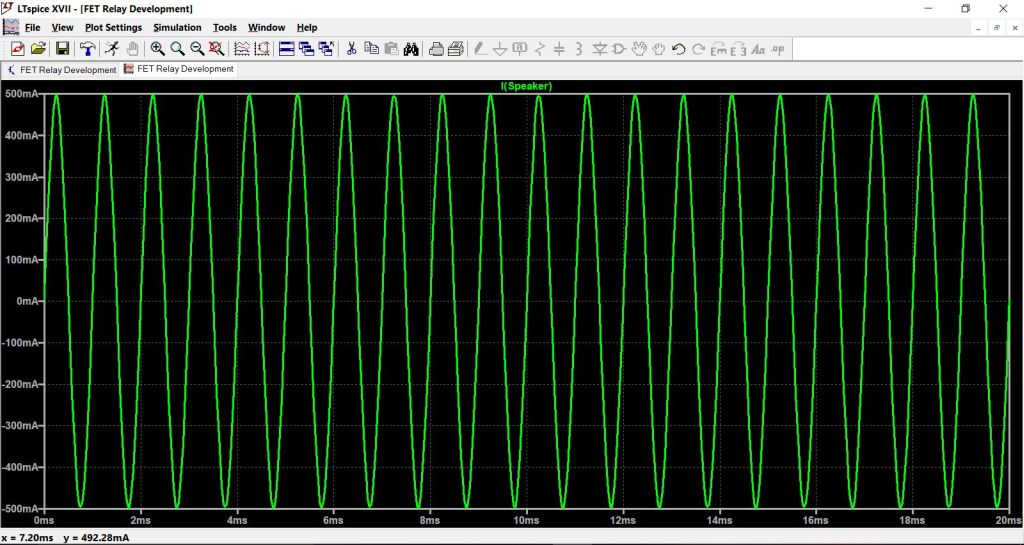
Task: Click the greyed Rotate icon
Action: (x=718, y=49)
